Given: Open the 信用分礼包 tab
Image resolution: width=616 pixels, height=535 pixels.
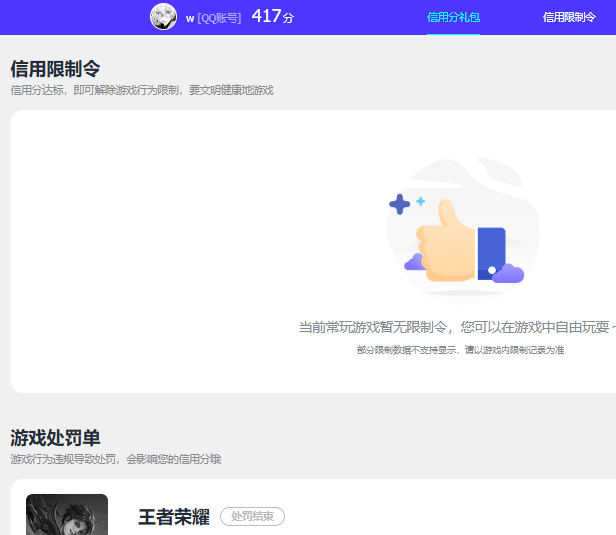Looking at the screenshot, I should coord(453,17).
